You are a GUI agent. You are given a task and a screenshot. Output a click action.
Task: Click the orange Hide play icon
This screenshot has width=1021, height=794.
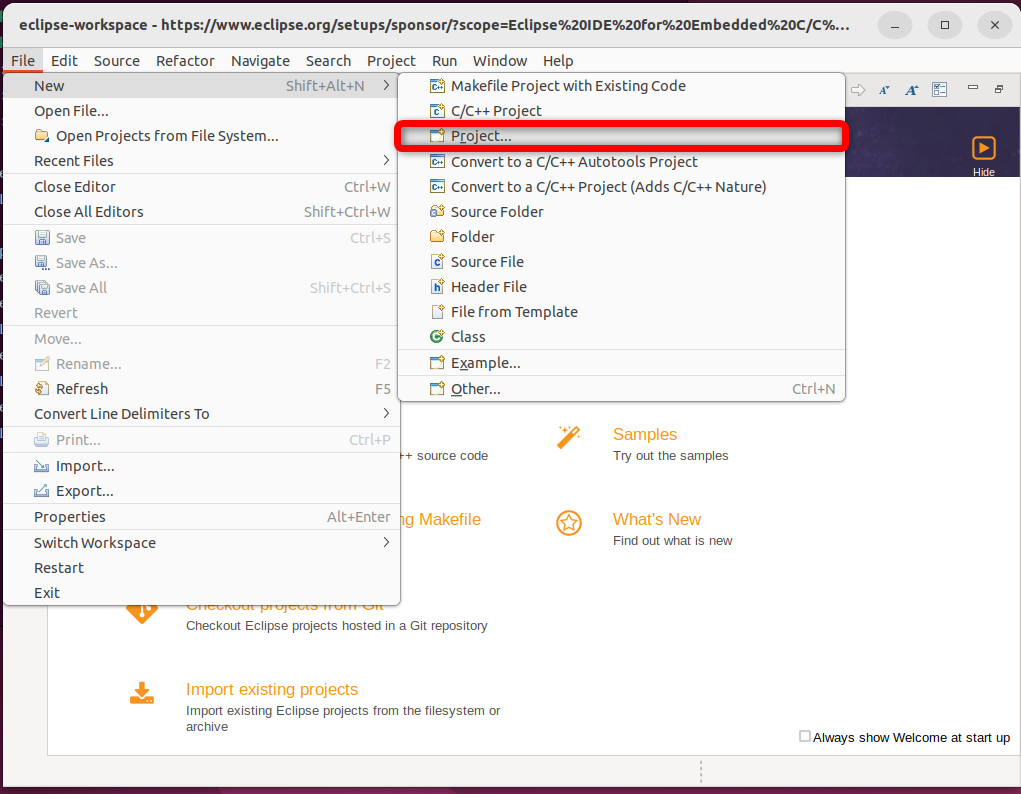click(x=983, y=149)
